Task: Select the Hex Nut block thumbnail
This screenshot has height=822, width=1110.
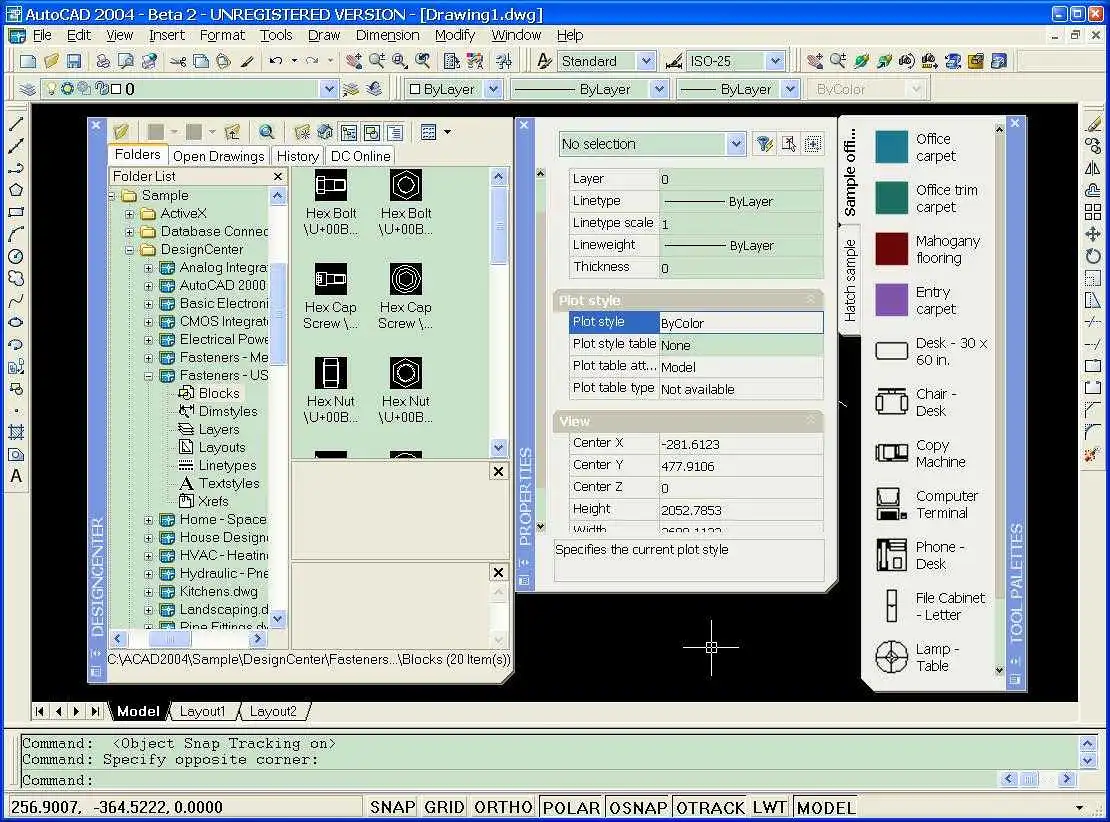Action: coord(331,373)
